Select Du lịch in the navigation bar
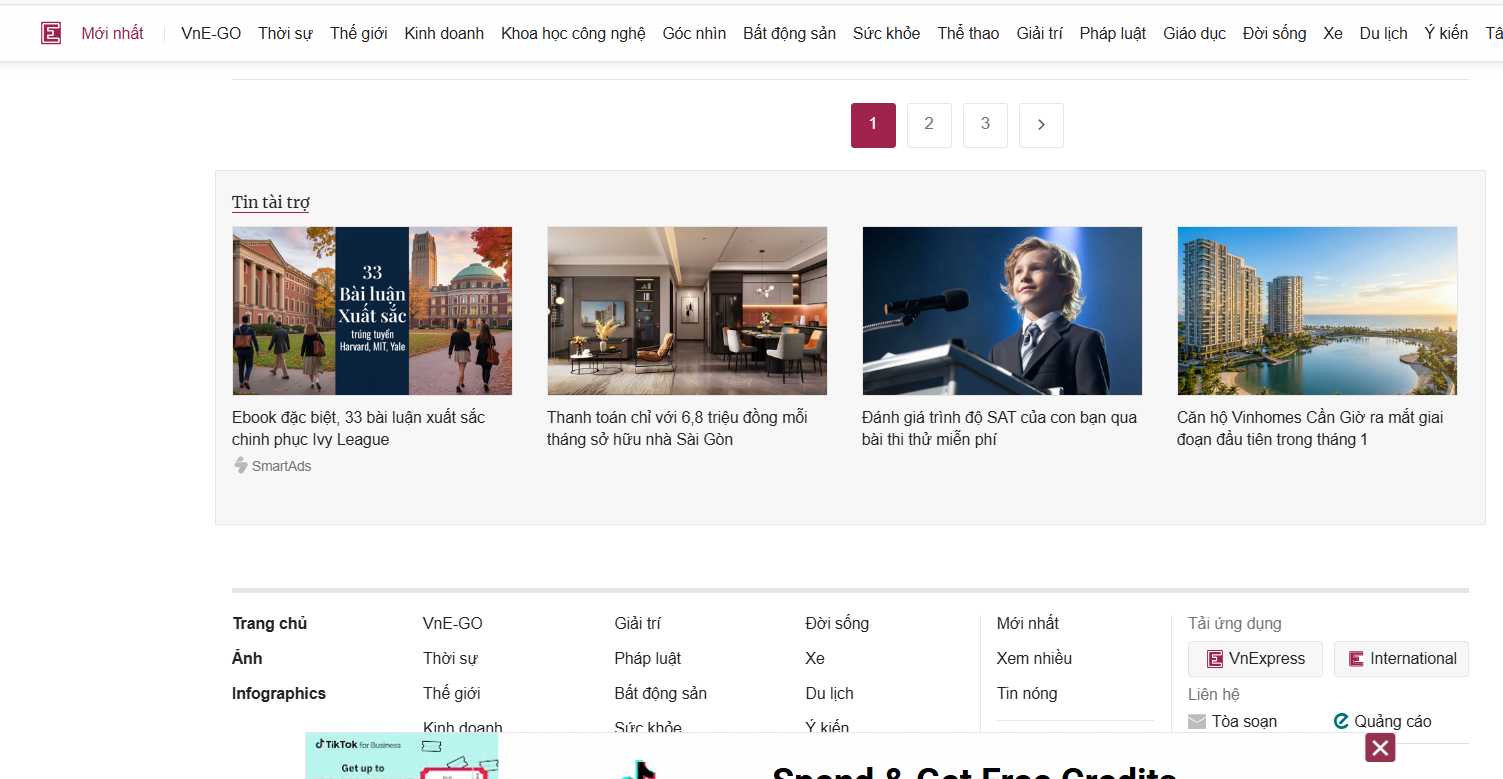 pyautogui.click(x=1383, y=32)
